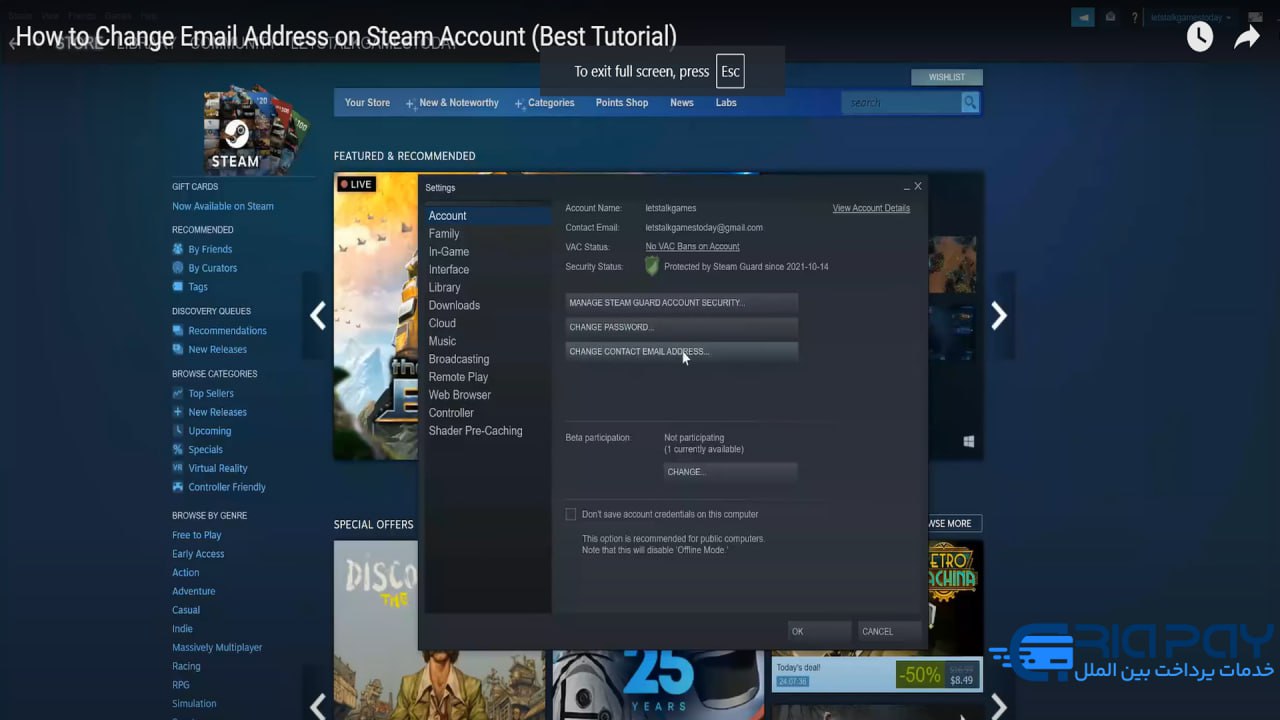
Task: Select Remote Play in Settings list
Action: (488, 378)
